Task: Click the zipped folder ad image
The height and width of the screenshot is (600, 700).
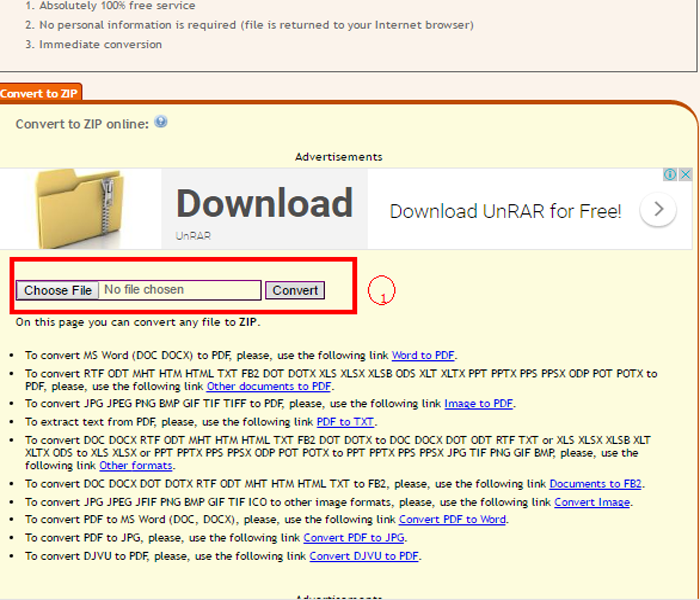Action: 79,208
